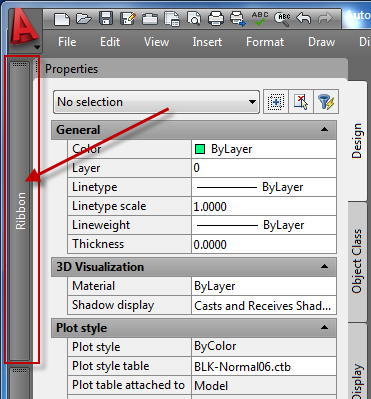The image size is (371, 399).
Task: Click Plot table attached to Model value
Action: pyautogui.click(x=264, y=385)
